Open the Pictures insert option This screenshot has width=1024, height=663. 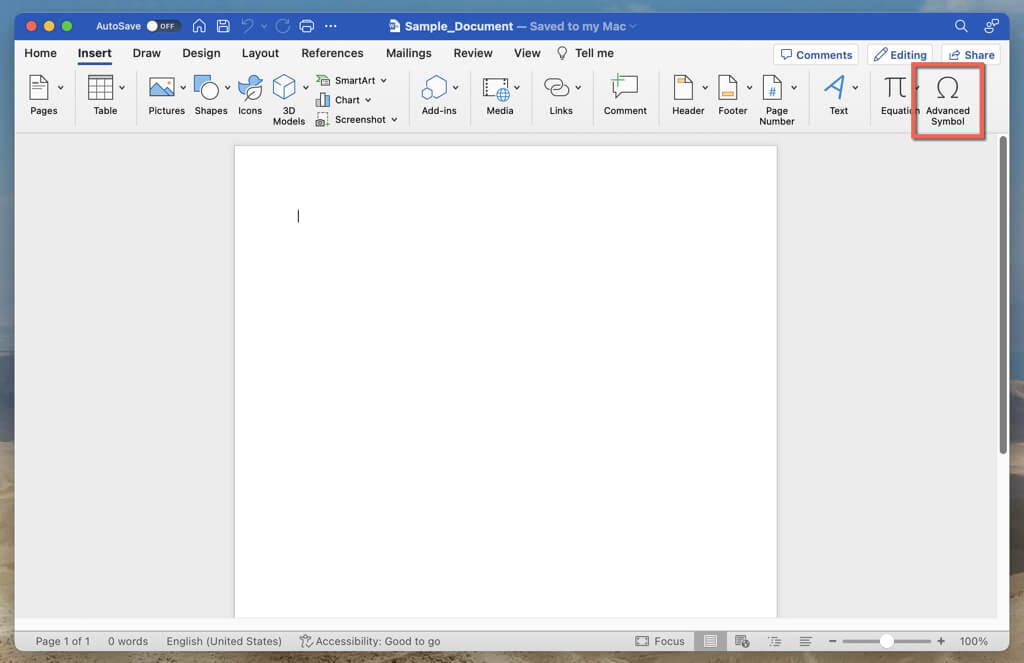point(166,95)
